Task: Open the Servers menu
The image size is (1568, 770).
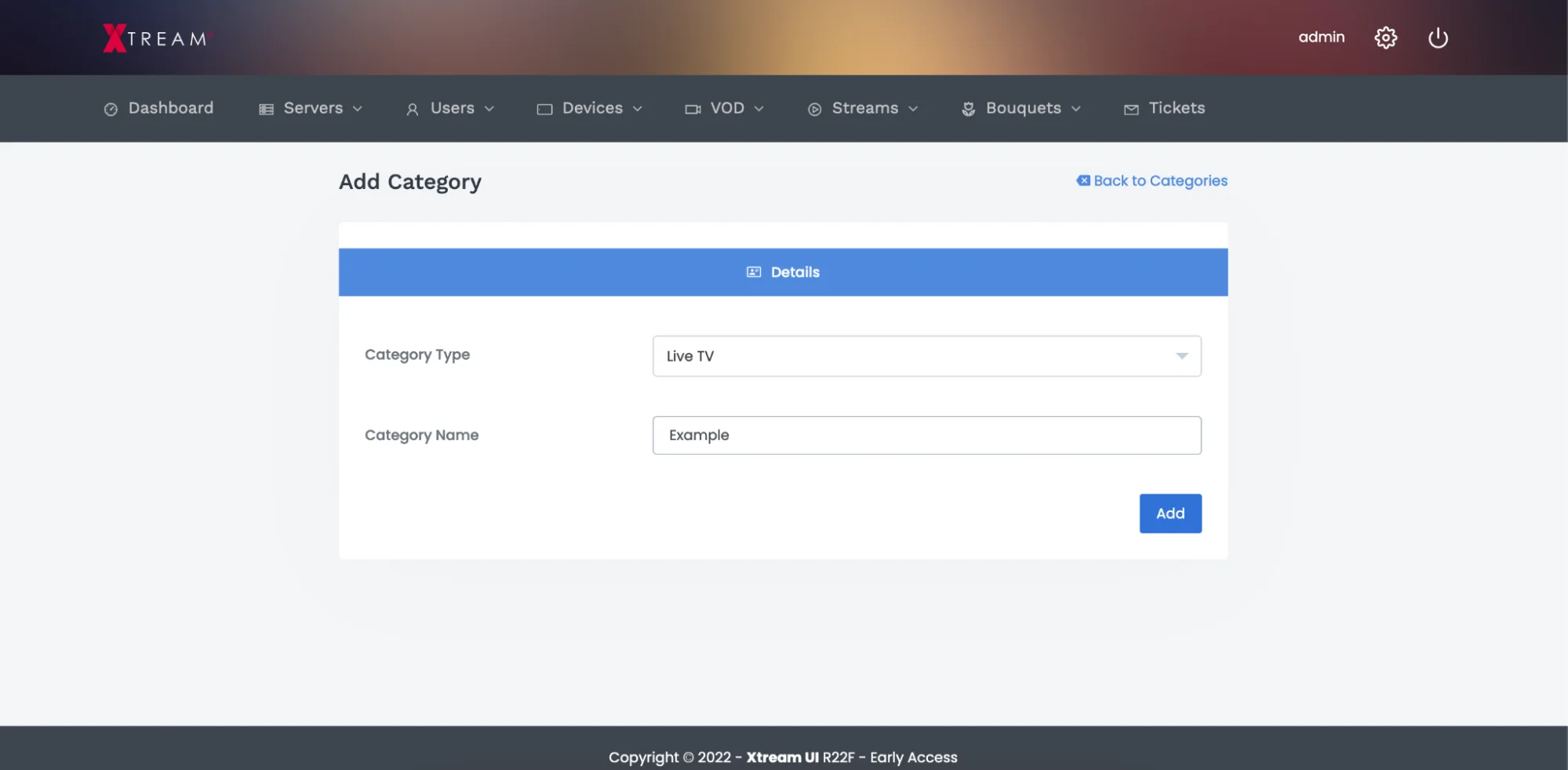Action: pyautogui.click(x=311, y=108)
